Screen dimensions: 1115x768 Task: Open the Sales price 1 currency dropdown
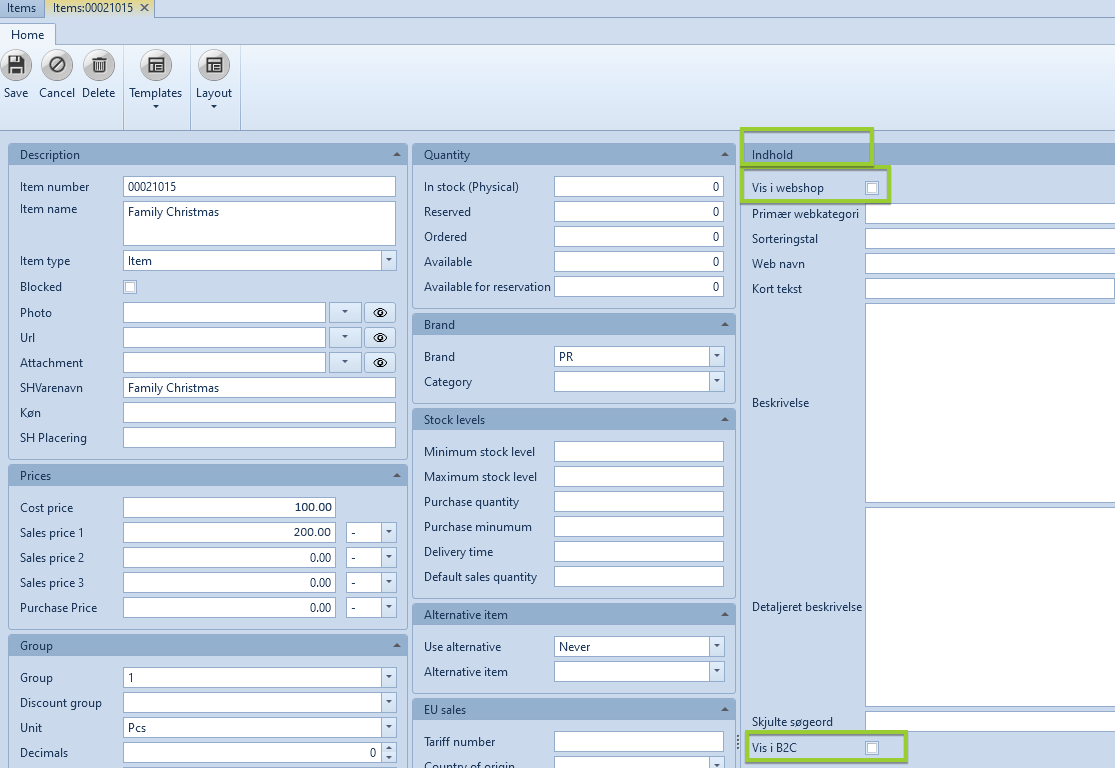pos(389,533)
